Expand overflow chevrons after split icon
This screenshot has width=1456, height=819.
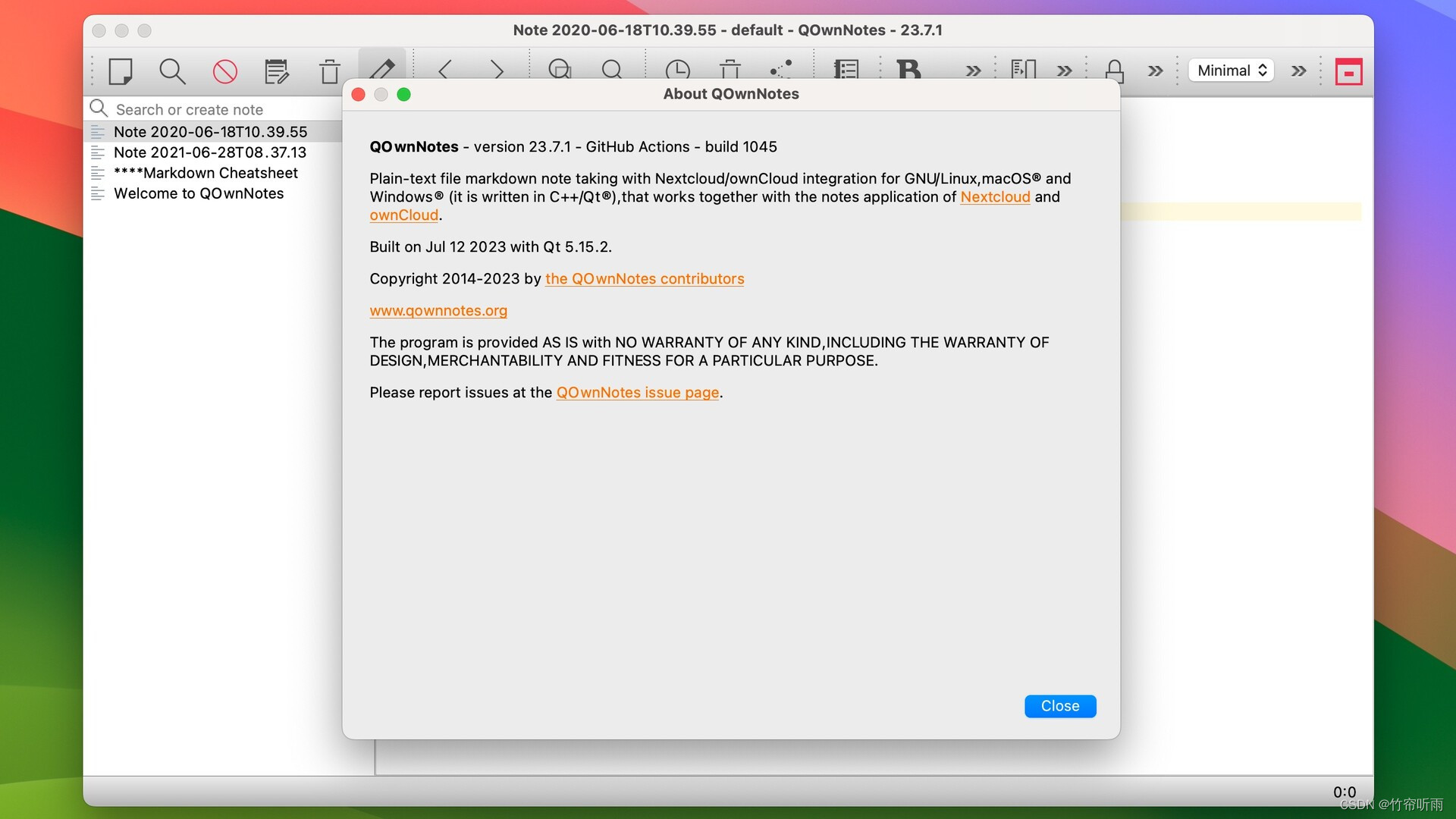pyautogui.click(x=1064, y=71)
